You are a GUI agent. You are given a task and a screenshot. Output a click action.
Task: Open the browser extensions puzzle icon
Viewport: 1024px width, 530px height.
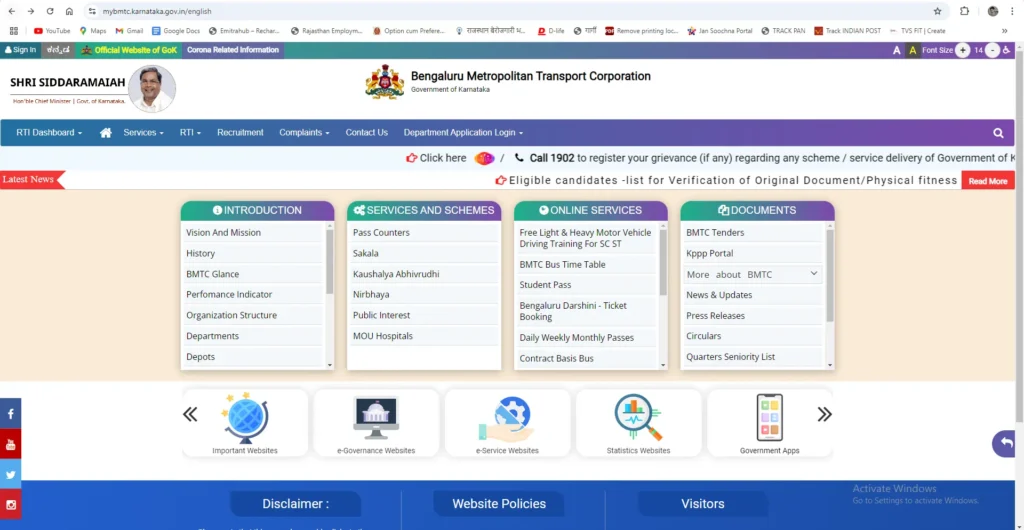(964, 11)
